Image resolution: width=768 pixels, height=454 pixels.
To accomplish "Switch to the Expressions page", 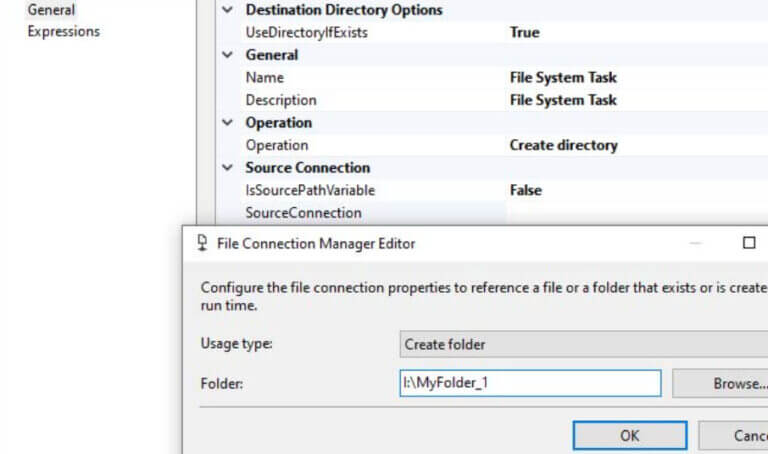I will tap(63, 32).
